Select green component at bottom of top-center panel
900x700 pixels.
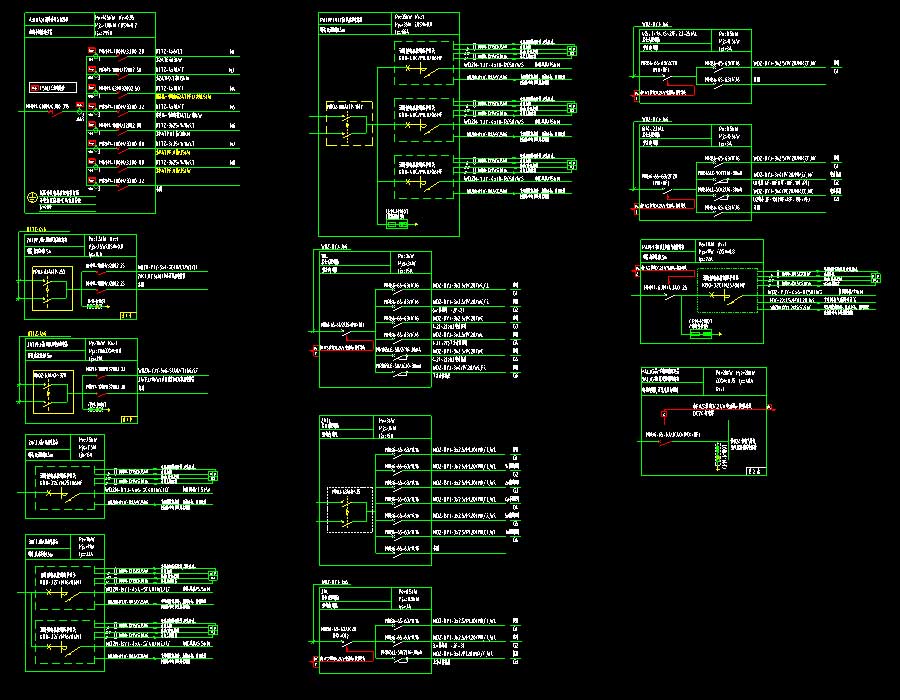click(x=397, y=225)
